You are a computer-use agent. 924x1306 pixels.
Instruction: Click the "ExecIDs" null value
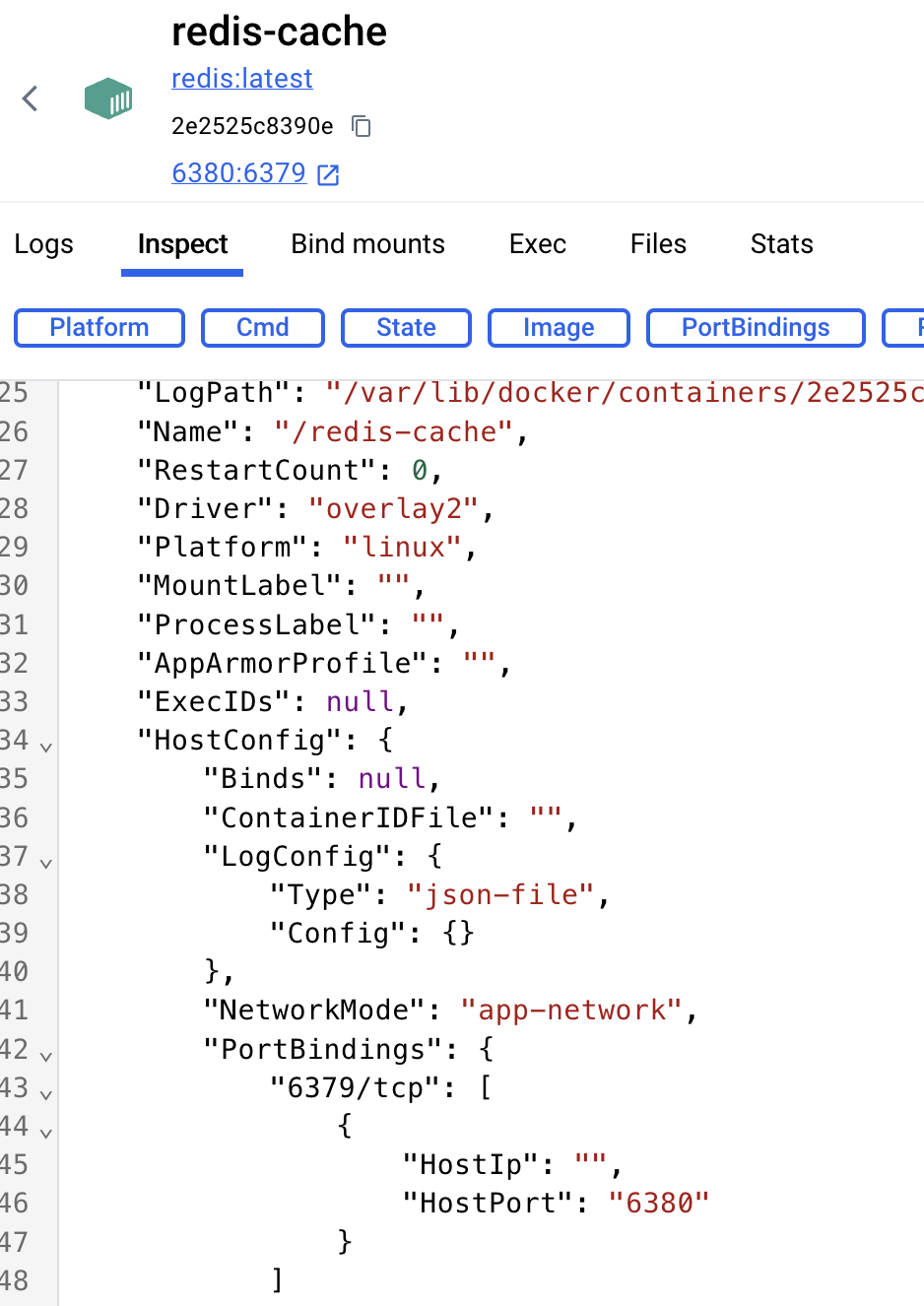[x=360, y=701]
